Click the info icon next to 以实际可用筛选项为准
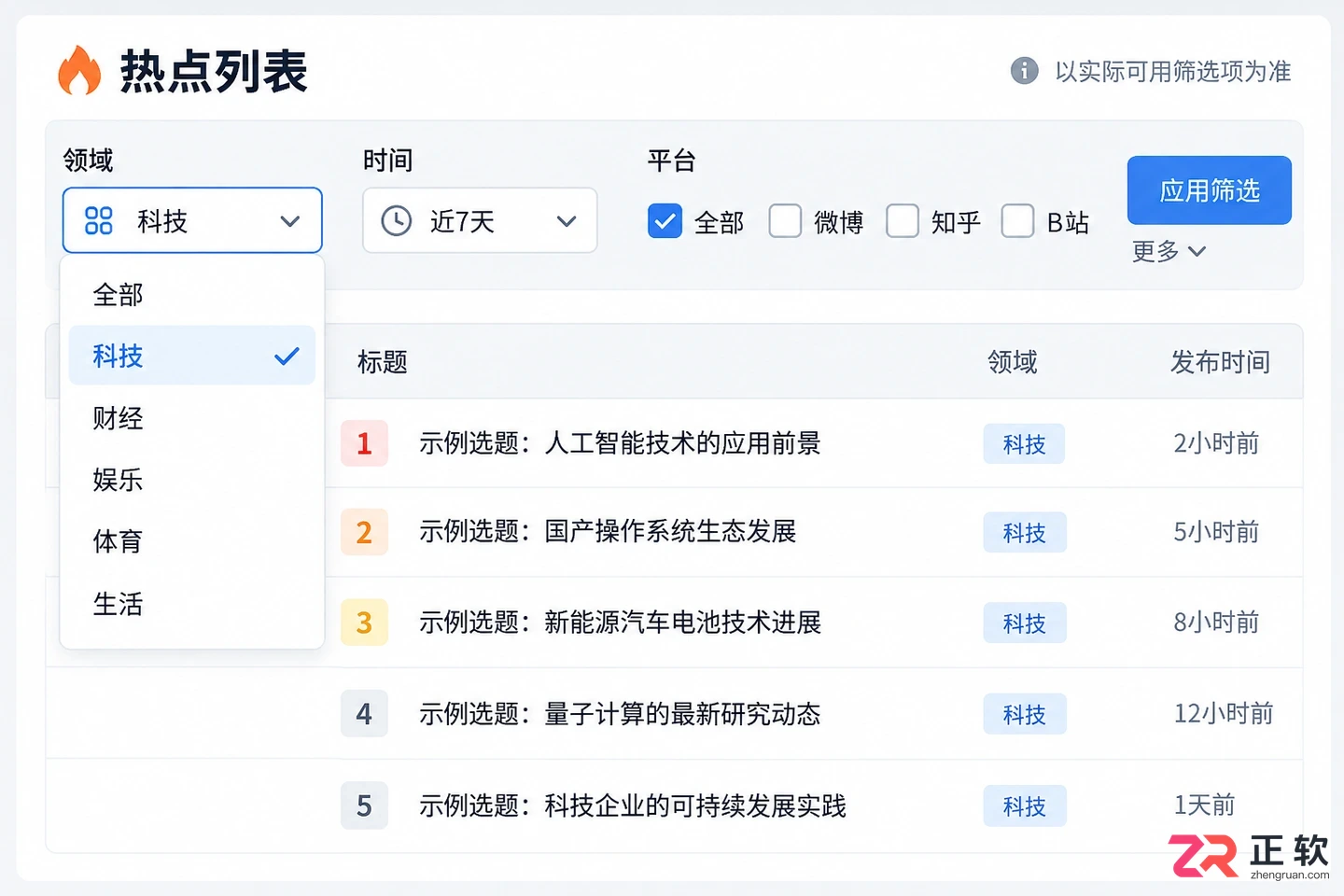 pos(1024,71)
